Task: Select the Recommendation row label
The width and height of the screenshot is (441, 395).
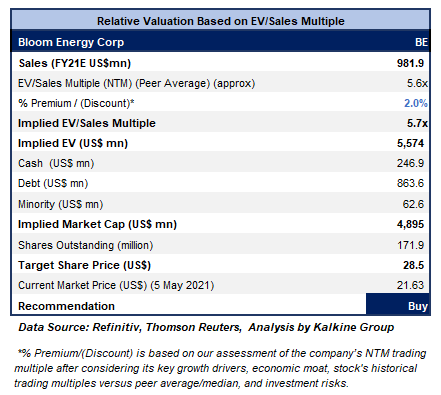Action: point(66,306)
